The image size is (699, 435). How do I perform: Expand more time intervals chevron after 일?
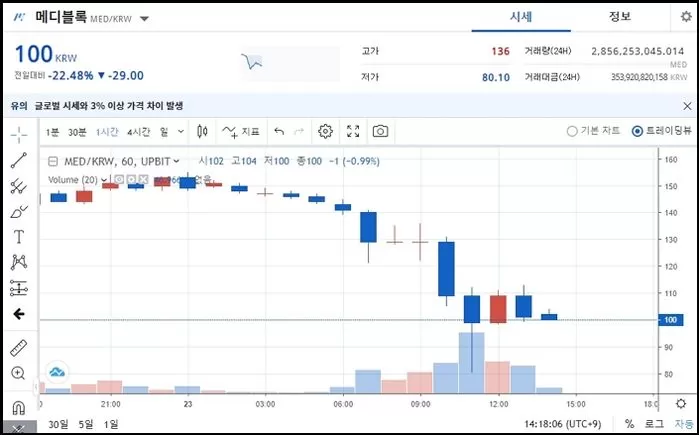(181, 131)
